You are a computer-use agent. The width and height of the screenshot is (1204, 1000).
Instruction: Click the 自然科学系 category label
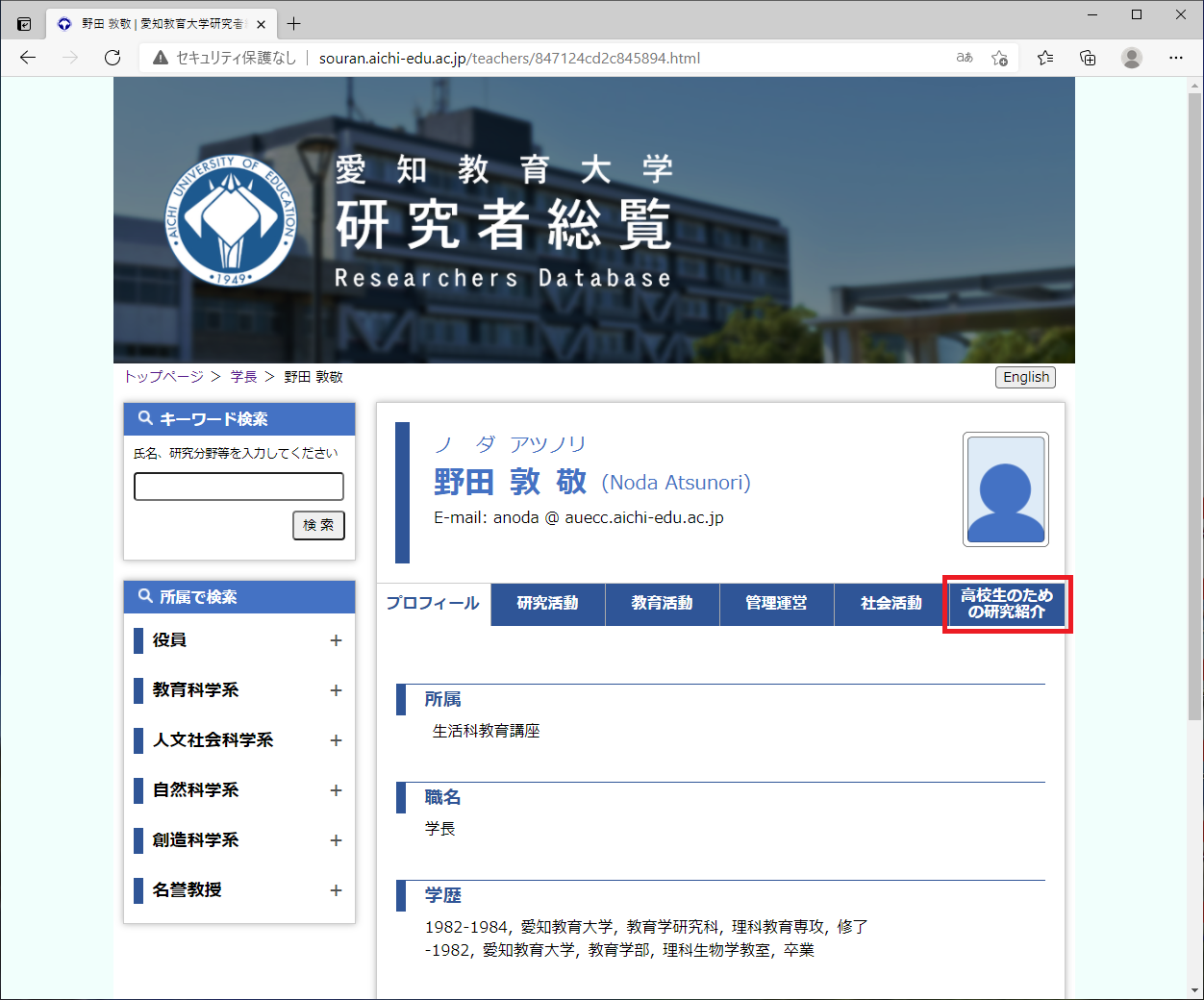click(x=195, y=790)
